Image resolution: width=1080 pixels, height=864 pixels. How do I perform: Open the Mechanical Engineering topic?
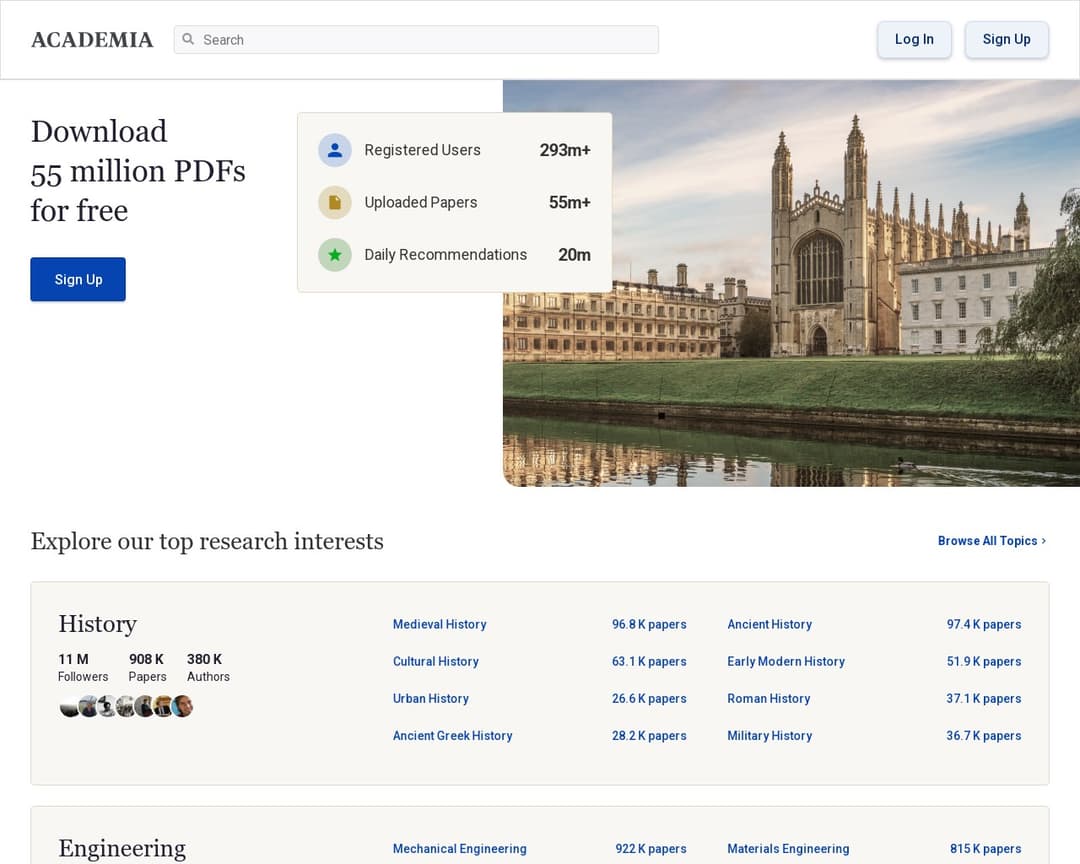point(459,848)
